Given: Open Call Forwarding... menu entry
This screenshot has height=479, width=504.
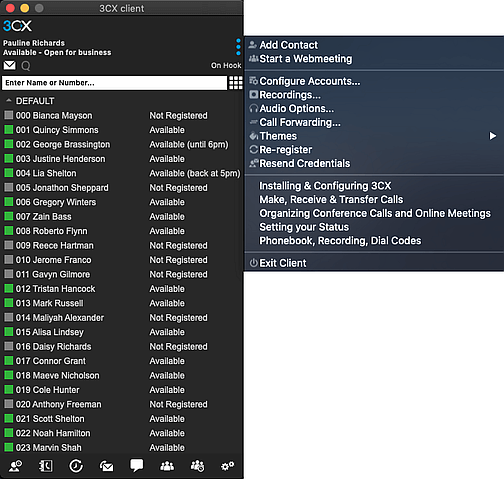Looking at the screenshot, I should click(374, 122).
